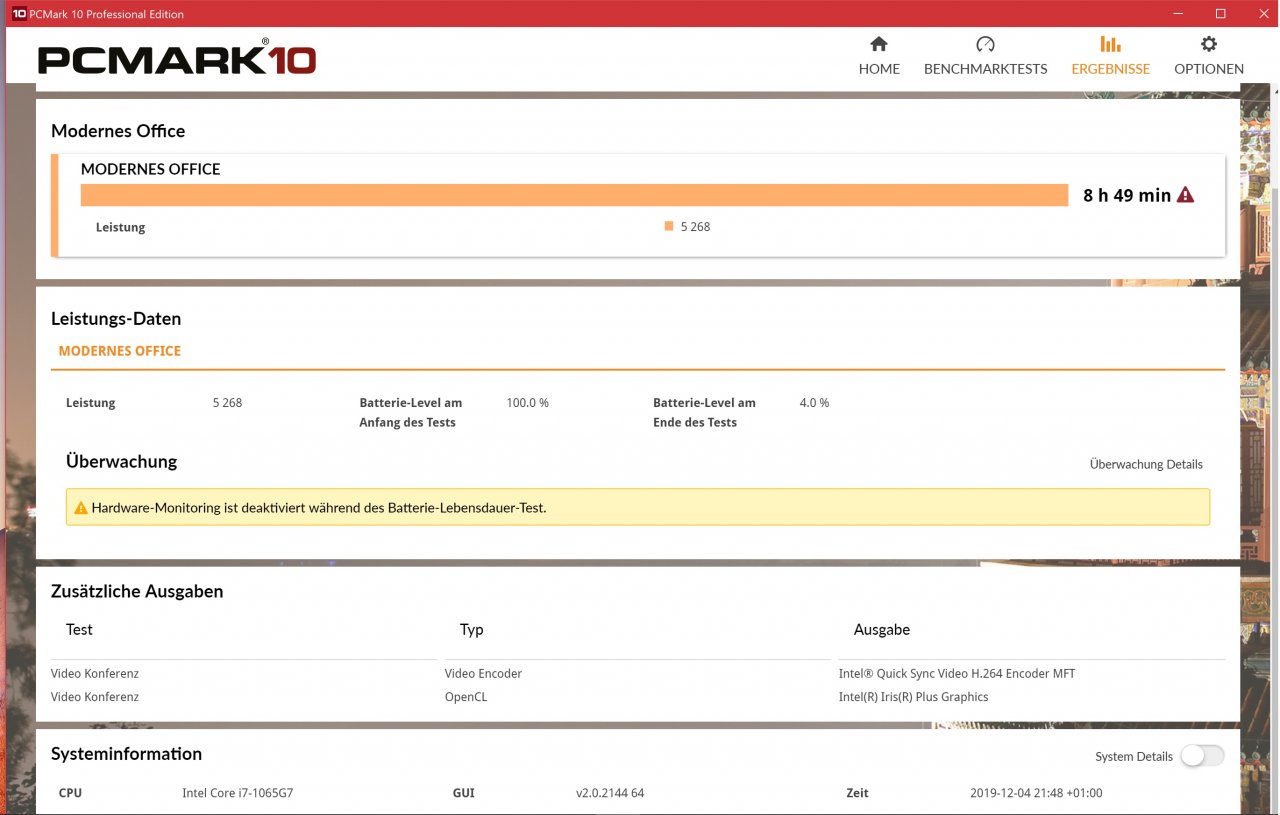Open the Optionen gear icon

tap(1209, 44)
